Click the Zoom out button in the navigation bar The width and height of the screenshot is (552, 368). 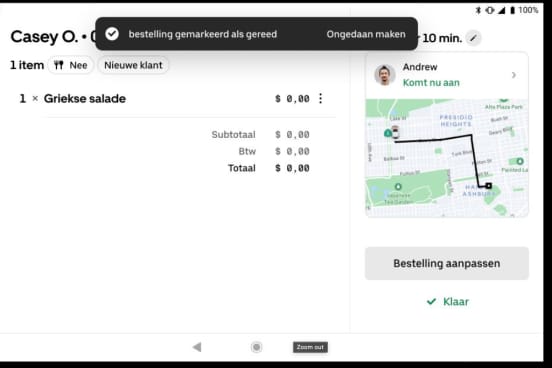(310, 347)
